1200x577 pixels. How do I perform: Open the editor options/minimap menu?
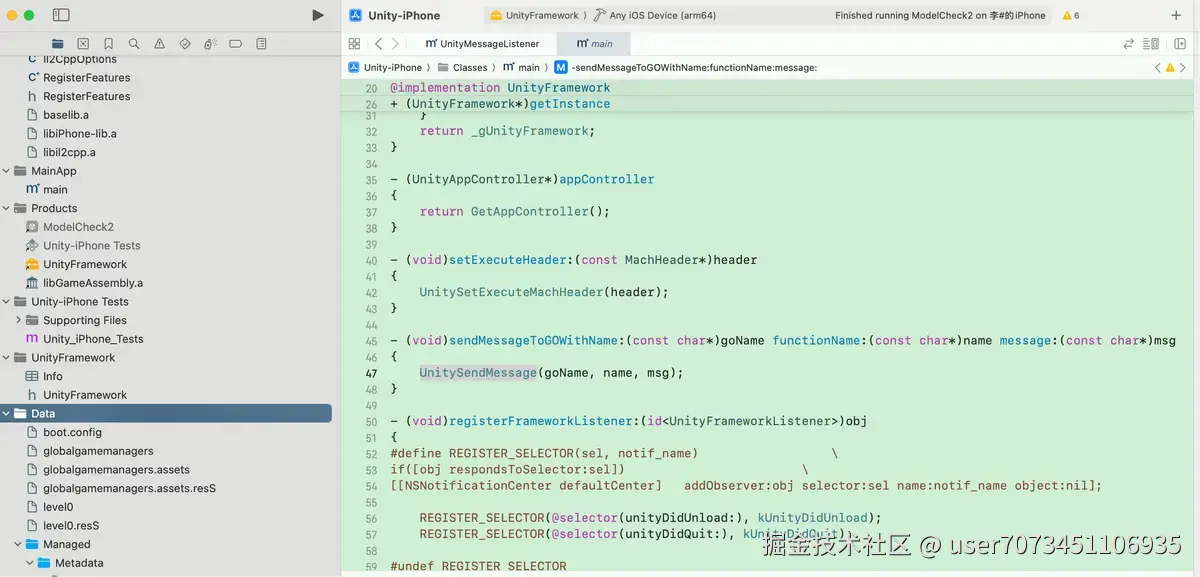pyautogui.click(x=1152, y=44)
